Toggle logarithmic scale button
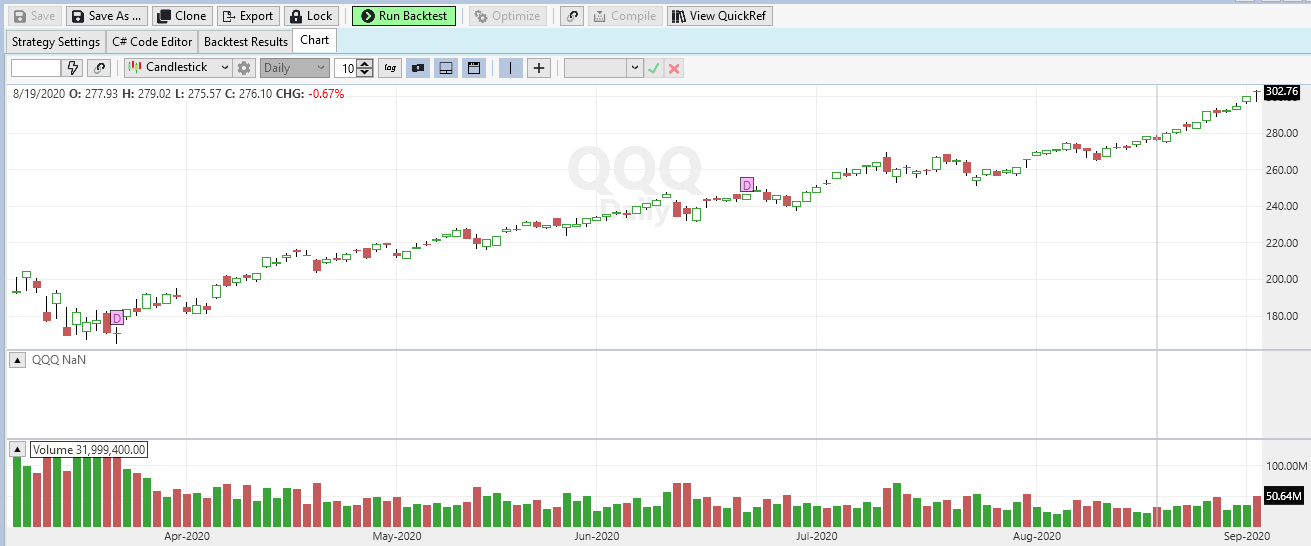Viewport: 1311px width, 546px height. click(x=390, y=68)
